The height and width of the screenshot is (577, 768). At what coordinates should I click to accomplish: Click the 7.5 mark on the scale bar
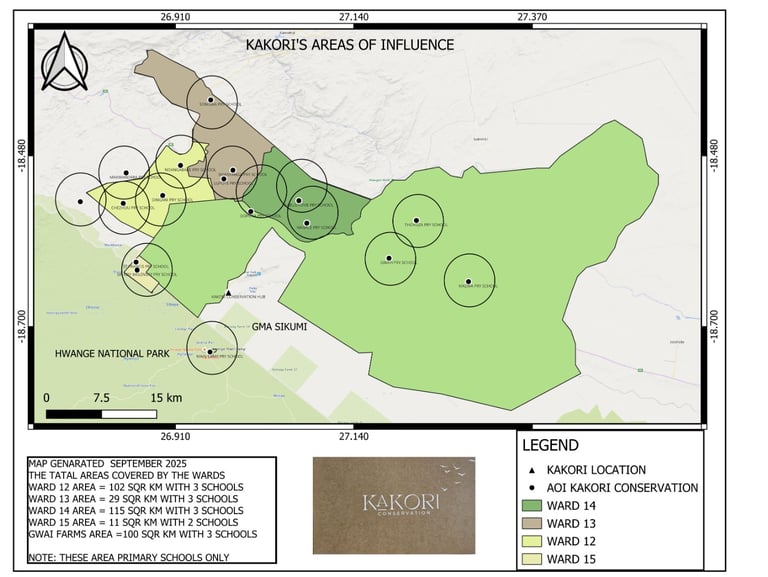pos(101,398)
